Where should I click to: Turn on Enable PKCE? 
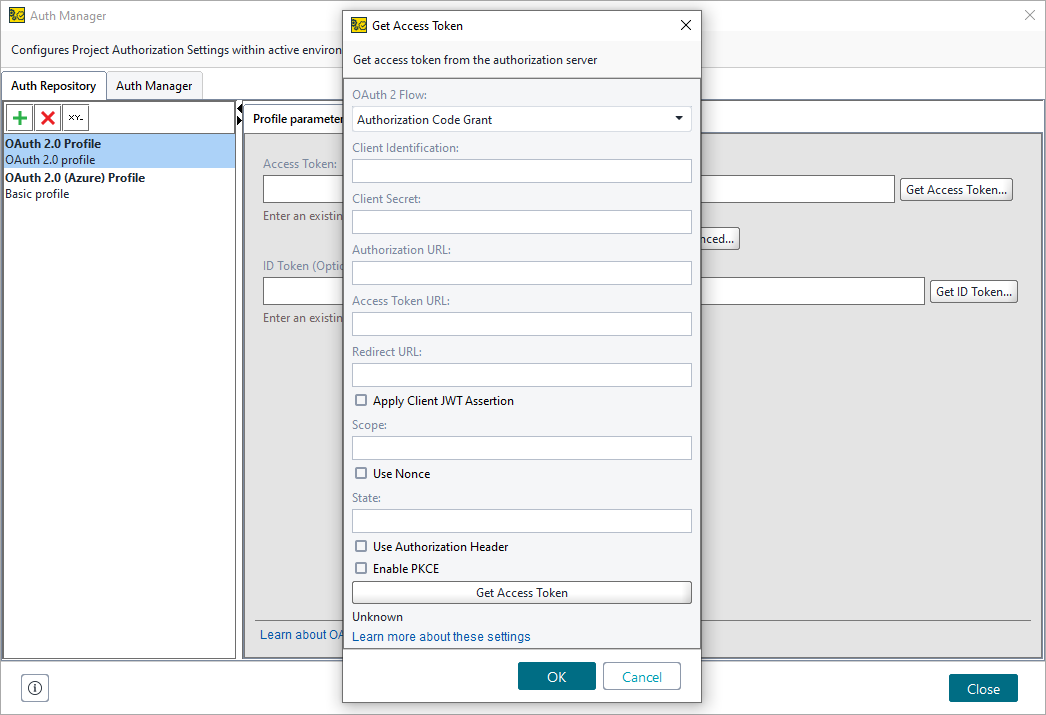coord(361,568)
